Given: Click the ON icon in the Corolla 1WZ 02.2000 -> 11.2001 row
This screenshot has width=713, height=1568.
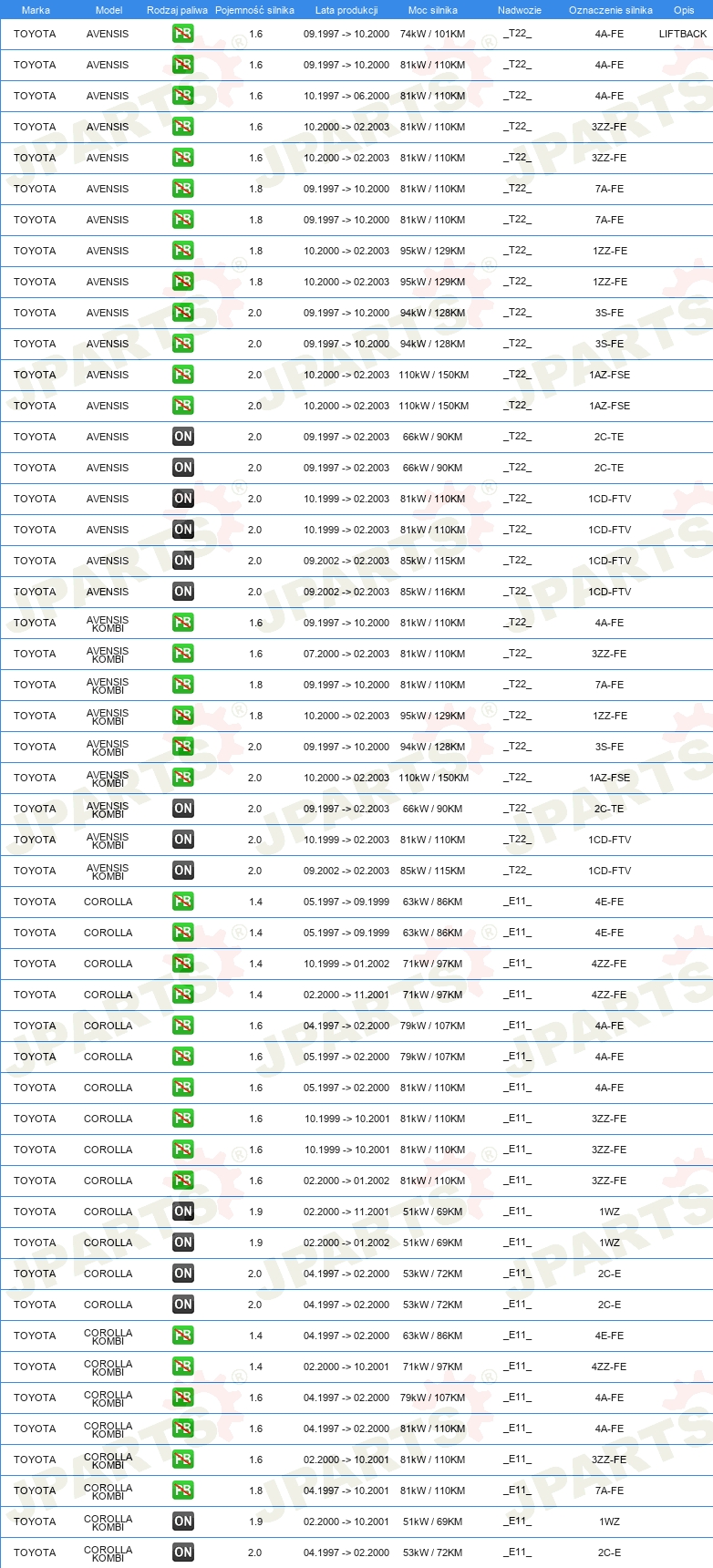Looking at the screenshot, I should pyautogui.click(x=183, y=1212).
